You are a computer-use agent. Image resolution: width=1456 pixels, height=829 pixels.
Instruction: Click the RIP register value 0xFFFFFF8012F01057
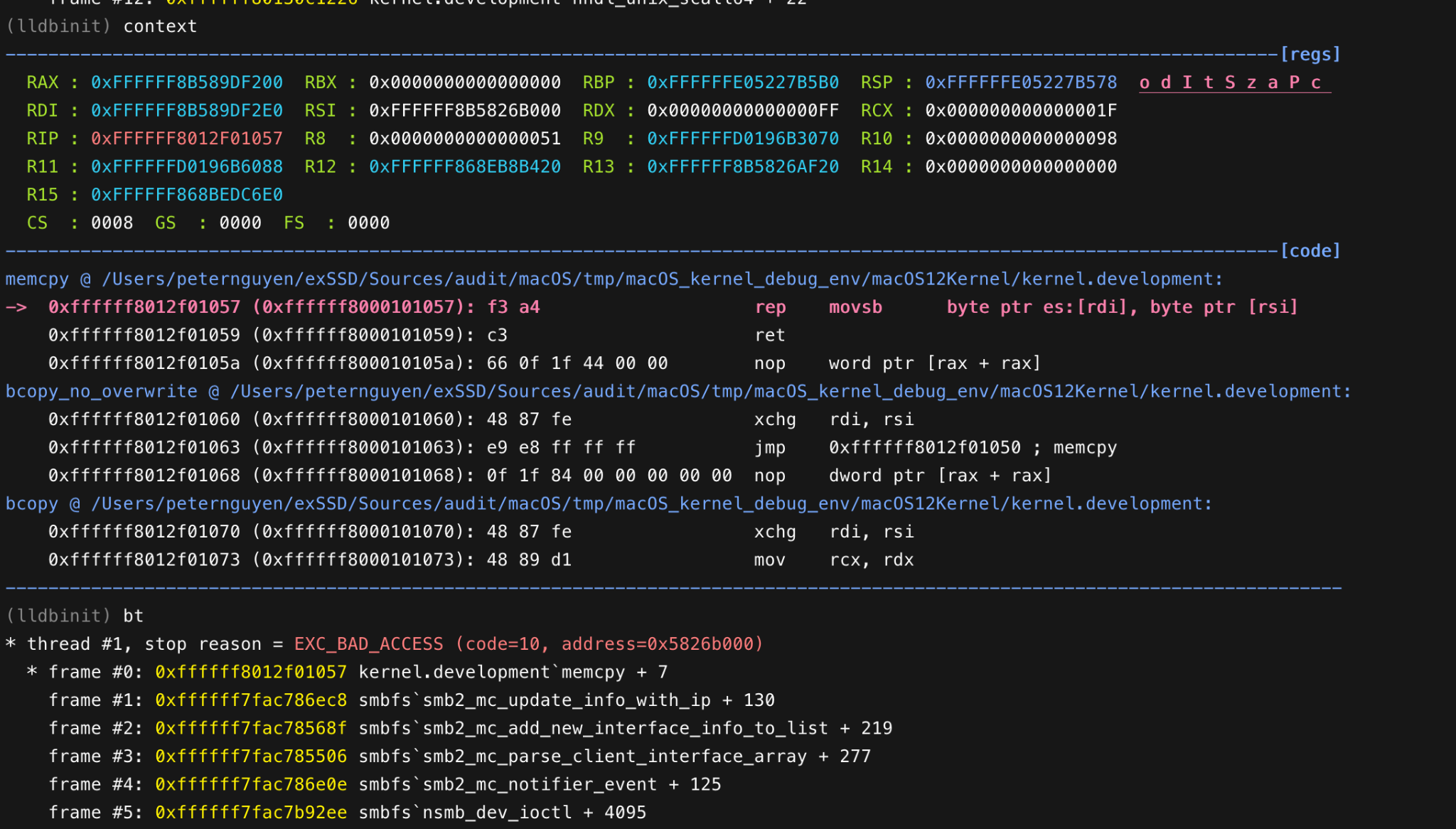click(186, 139)
